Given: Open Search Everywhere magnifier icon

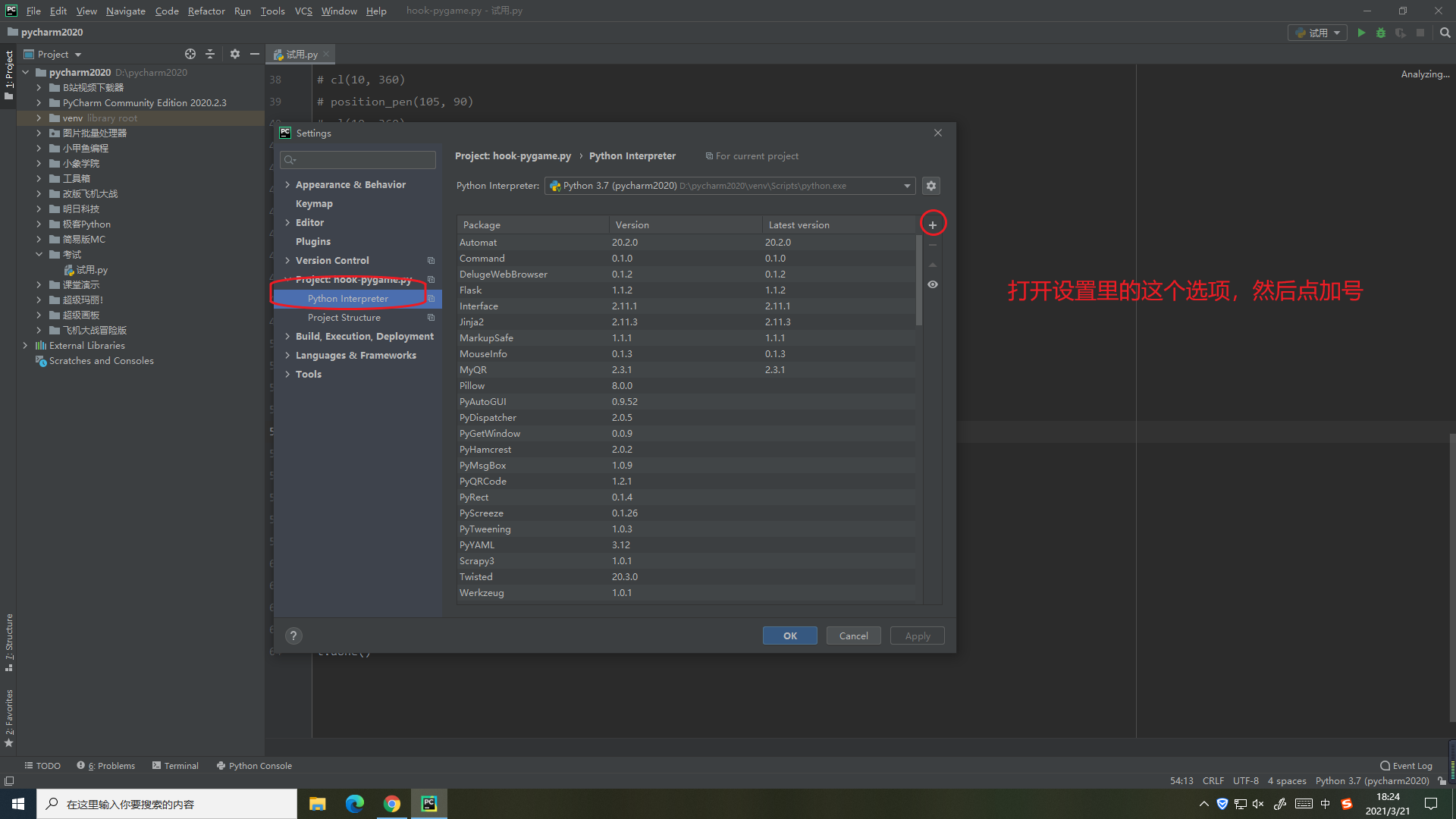Looking at the screenshot, I should click(x=1445, y=33).
